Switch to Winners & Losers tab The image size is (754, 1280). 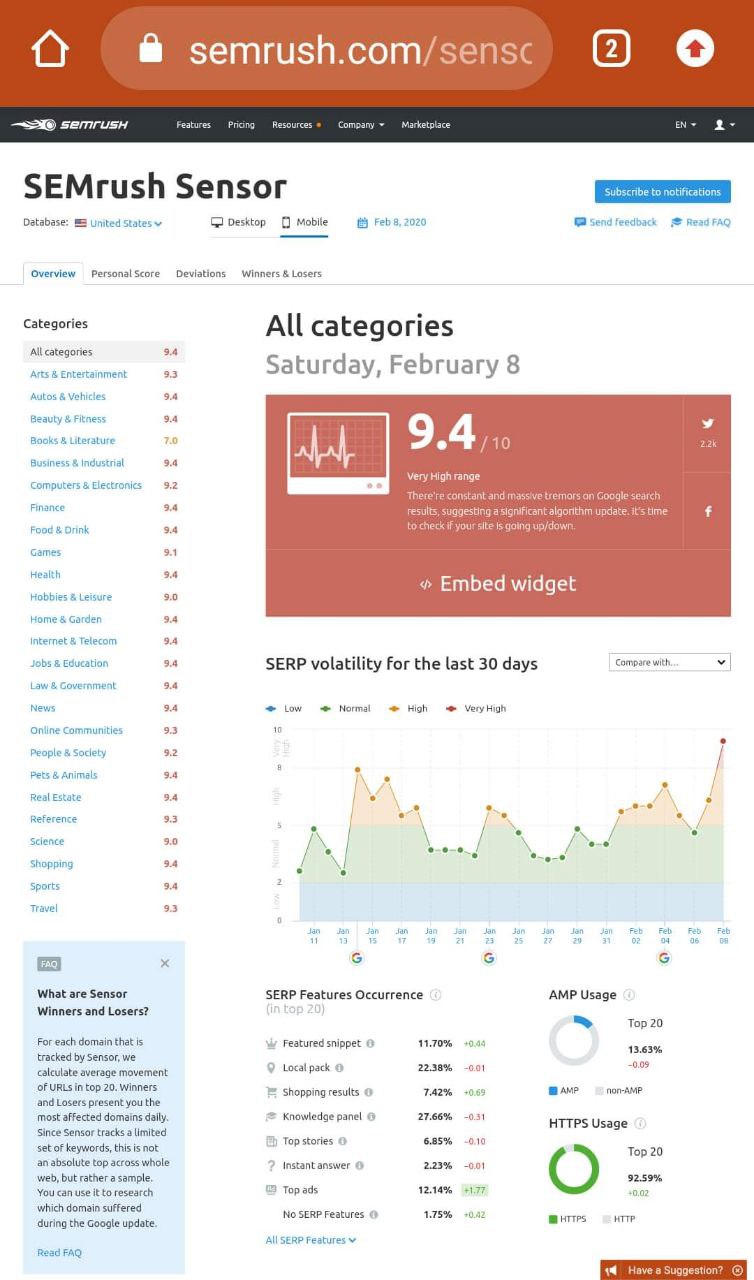(x=282, y=273)
